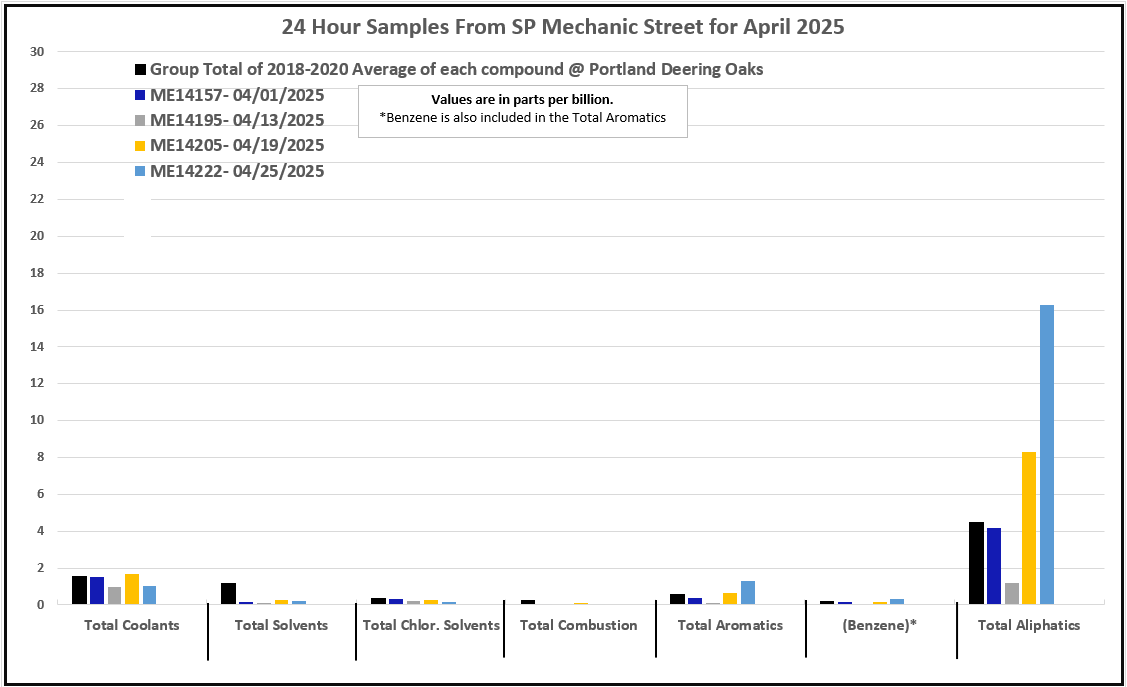The image size is (1127, 687).
Task: Click the light blue ME14222 legend swatch
Action: point(141,172)
